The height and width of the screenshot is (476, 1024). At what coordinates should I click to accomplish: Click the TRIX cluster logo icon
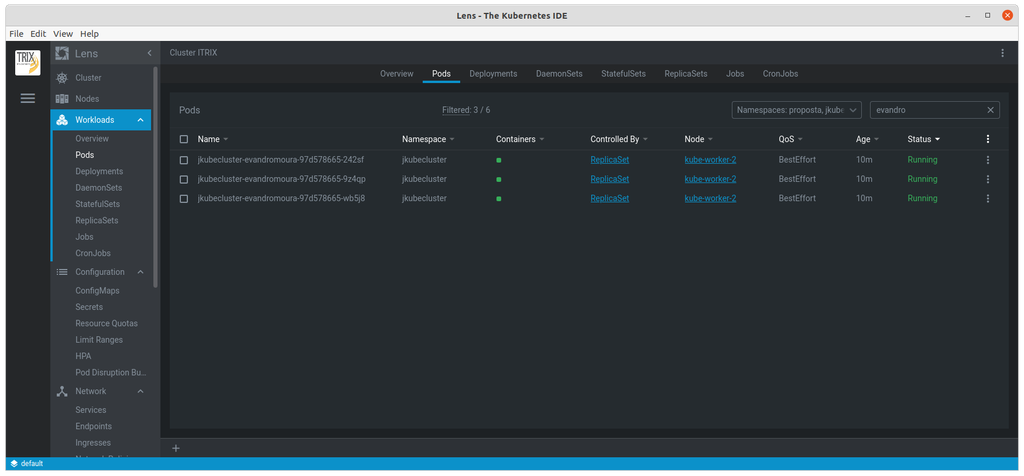pyautogui.click(x=27, y=63)
